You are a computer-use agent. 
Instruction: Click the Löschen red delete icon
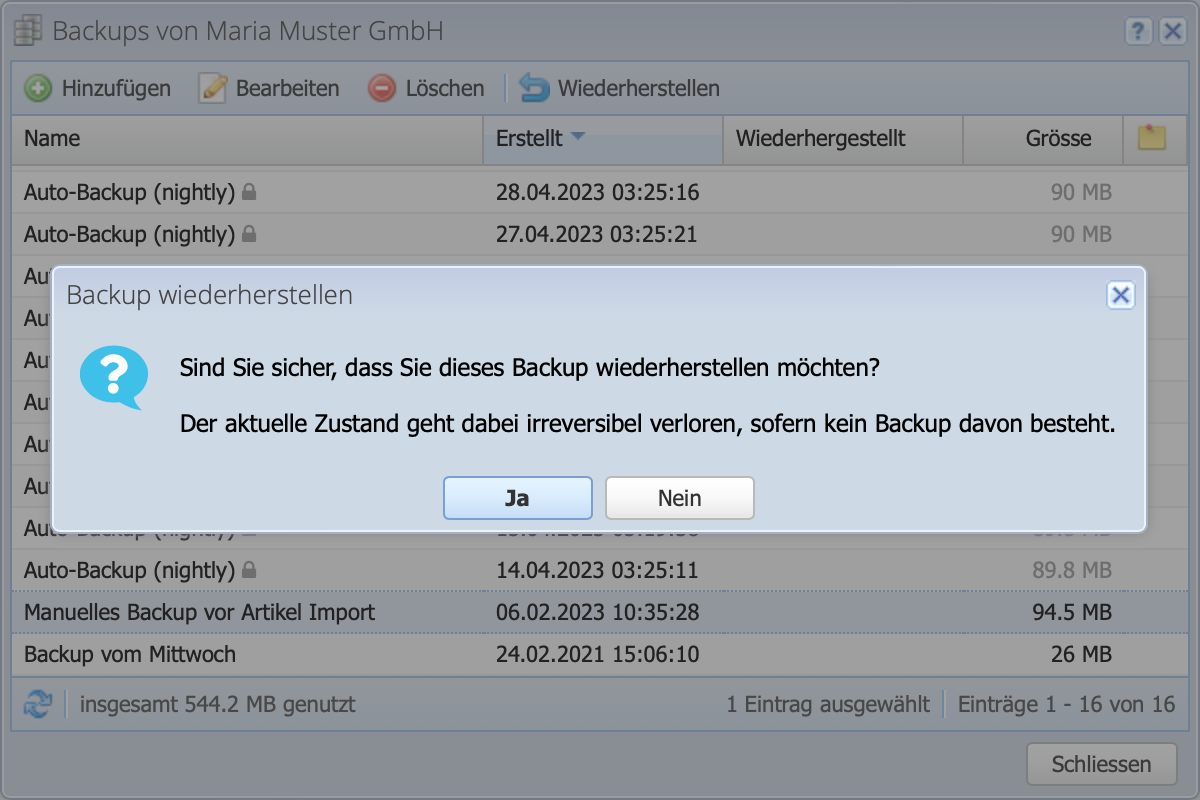381,88
